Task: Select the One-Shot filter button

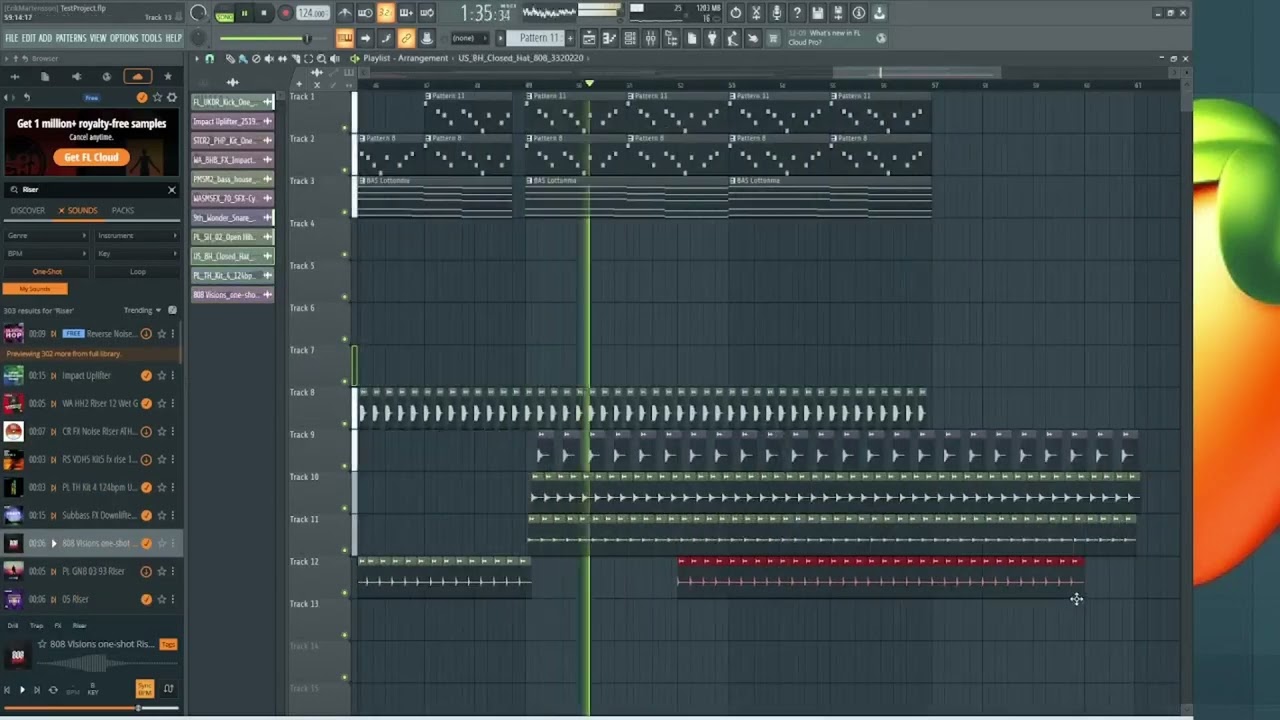Action: pos(46,272)
